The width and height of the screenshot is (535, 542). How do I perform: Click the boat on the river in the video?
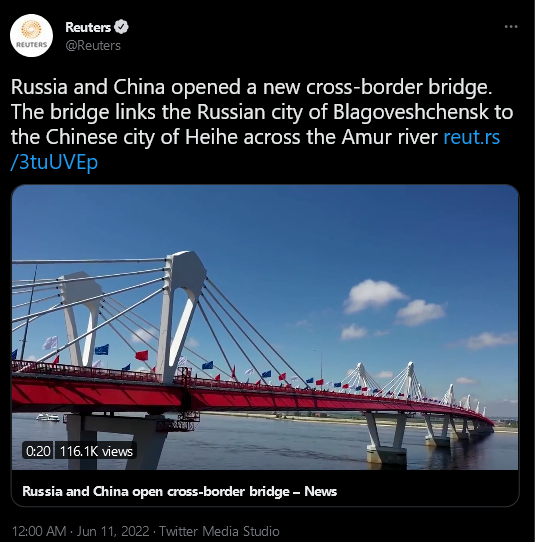click(48, 418)
